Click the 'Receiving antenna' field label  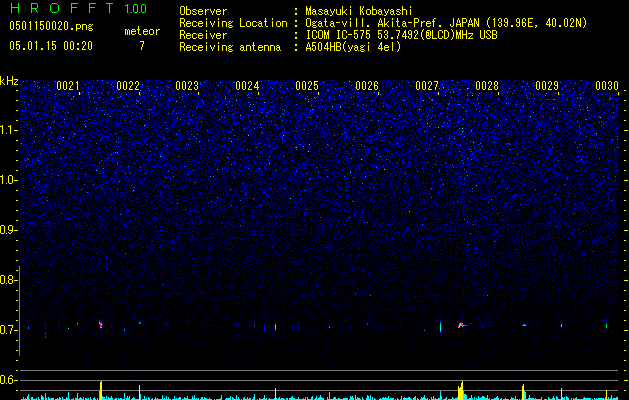(x=230, y=47)
